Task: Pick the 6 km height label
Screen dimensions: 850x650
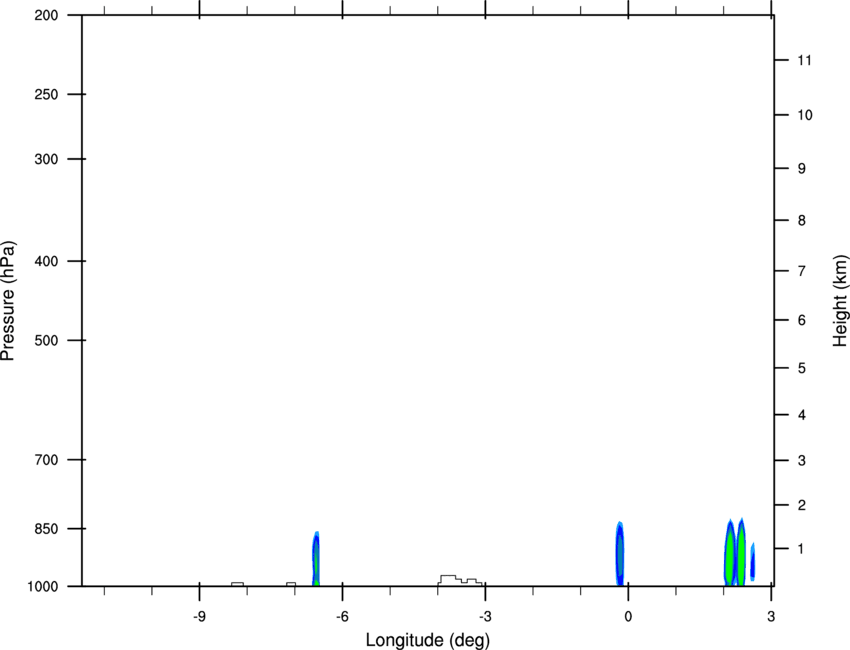Action: tap(802, 320)
